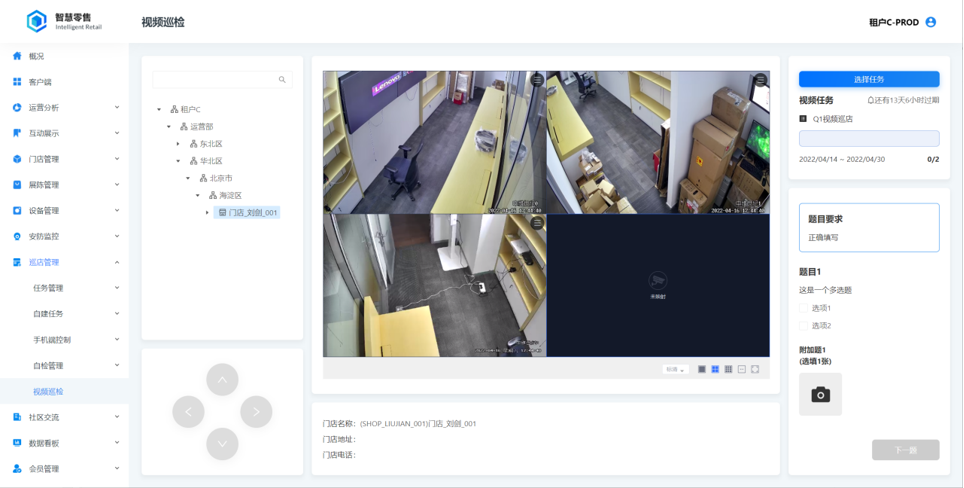Click the camera snapshot upload icon
This screenshot has height=488, width=964.
820,395
